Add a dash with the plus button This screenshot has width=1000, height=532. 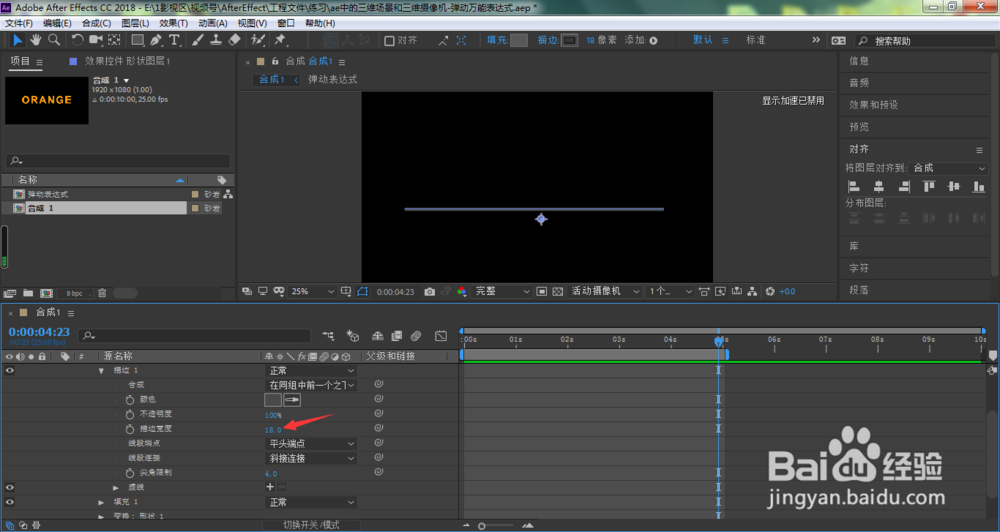coord(270,487)
